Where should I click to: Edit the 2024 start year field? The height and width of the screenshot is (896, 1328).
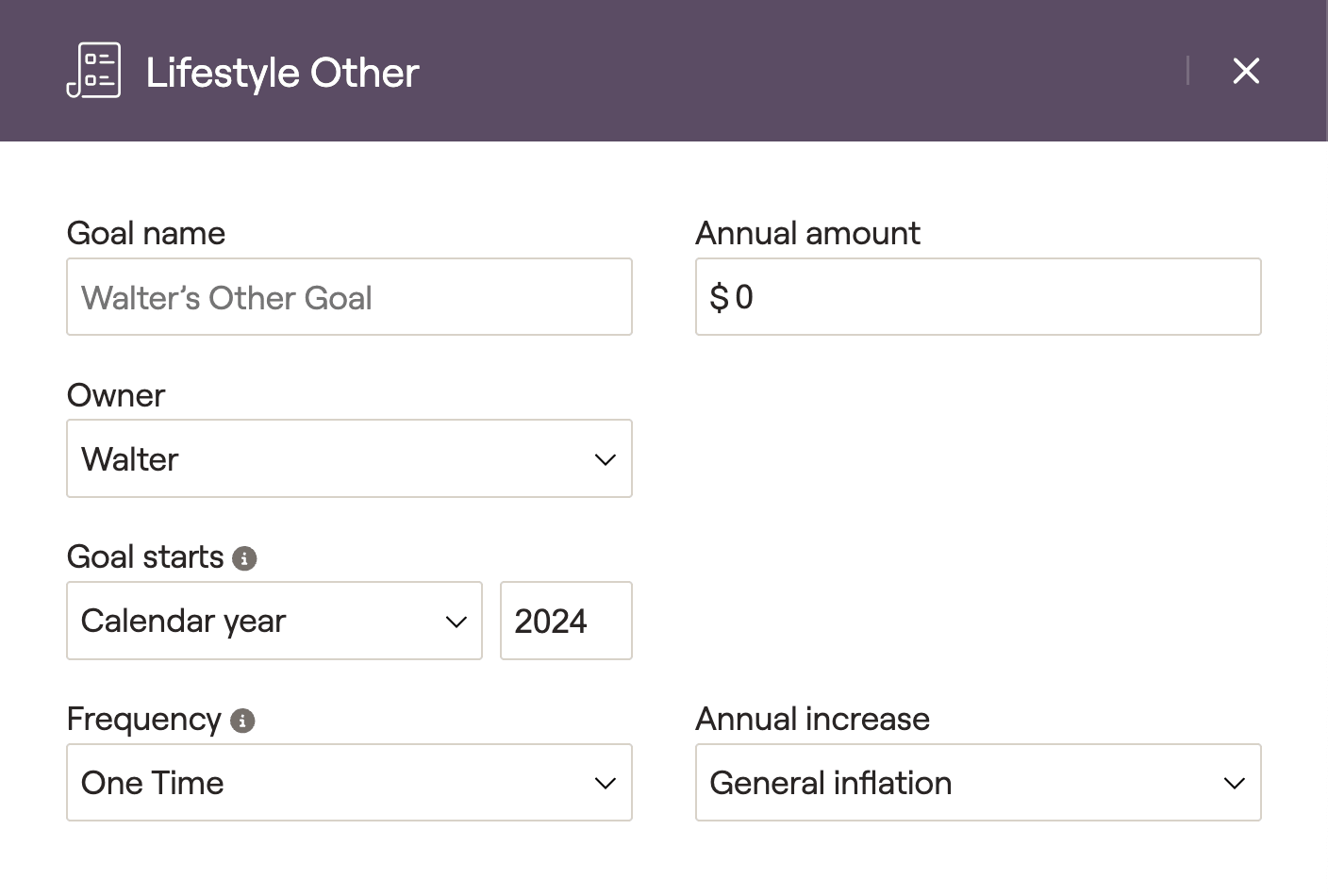[566, 621]
